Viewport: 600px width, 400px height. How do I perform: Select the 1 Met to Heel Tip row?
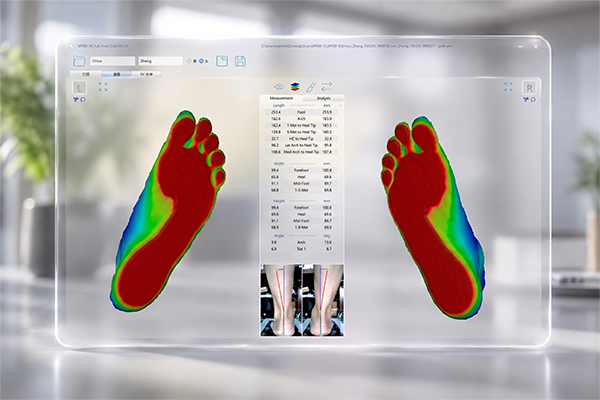click(x=301, y=125)
